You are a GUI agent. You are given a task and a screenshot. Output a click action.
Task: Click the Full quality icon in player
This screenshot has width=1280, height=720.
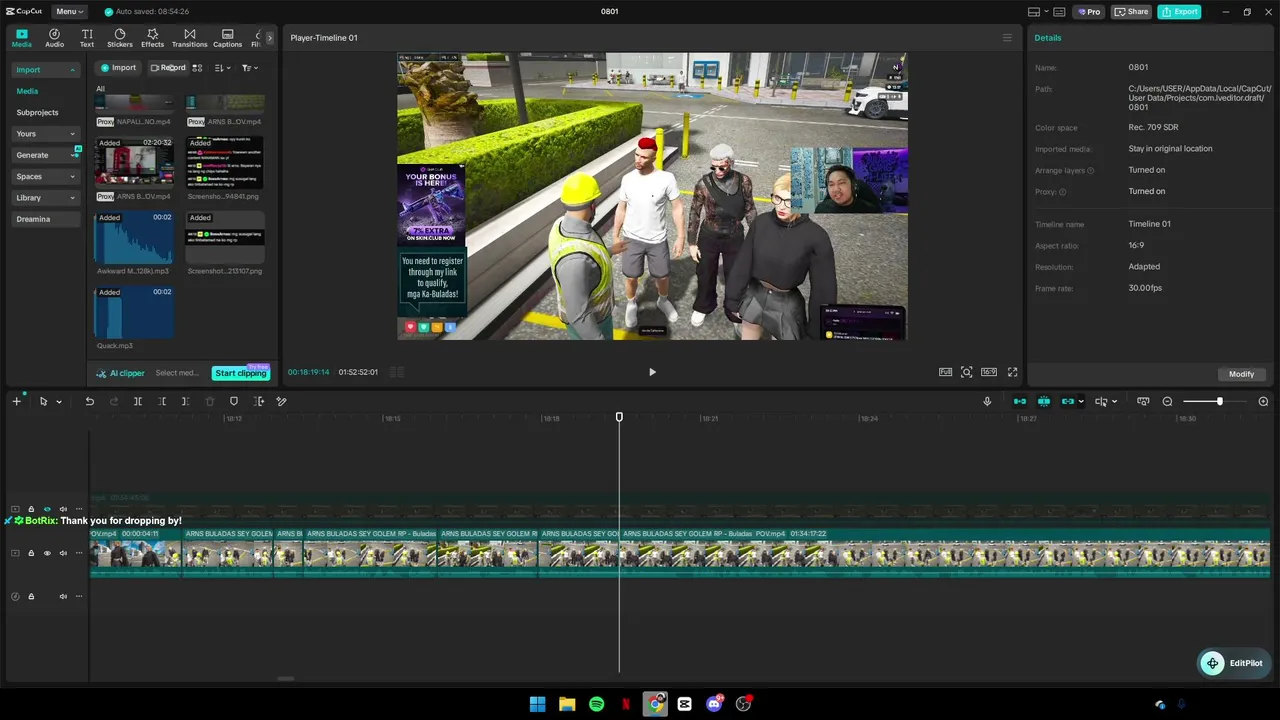[x=945, y=372]
